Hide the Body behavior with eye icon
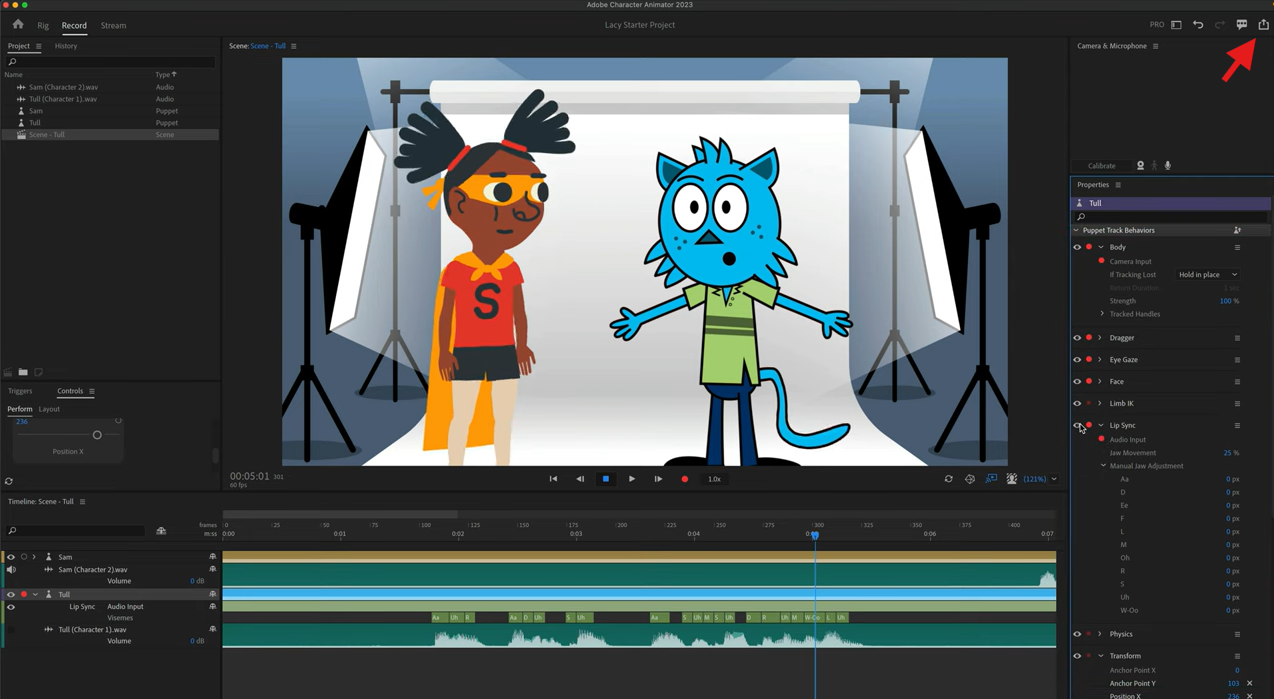Viewport: 1274px width, 699px height. click(x=1077, y=247)
